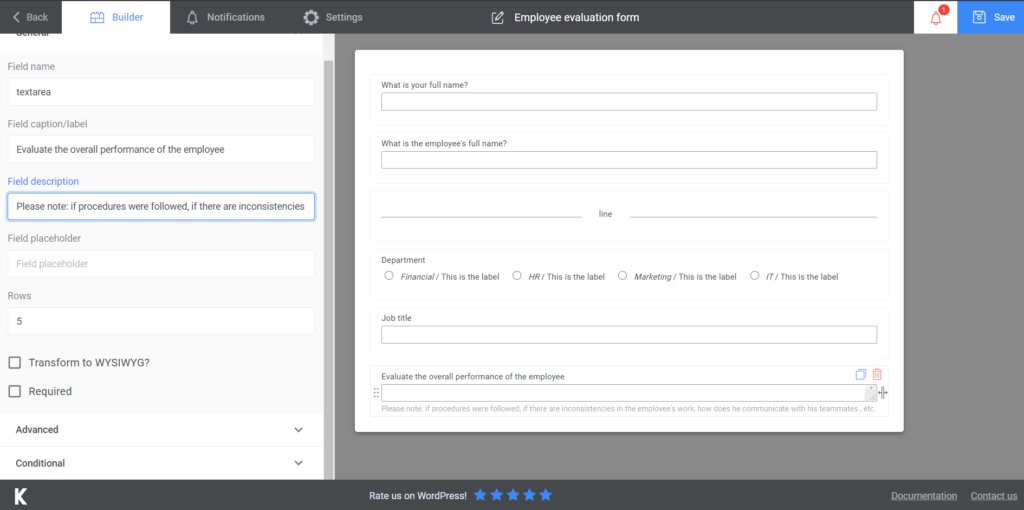This screenshot has width=1024, height=510.
Task: Click the Employee evaluation form title
Action: click(577, 18)
